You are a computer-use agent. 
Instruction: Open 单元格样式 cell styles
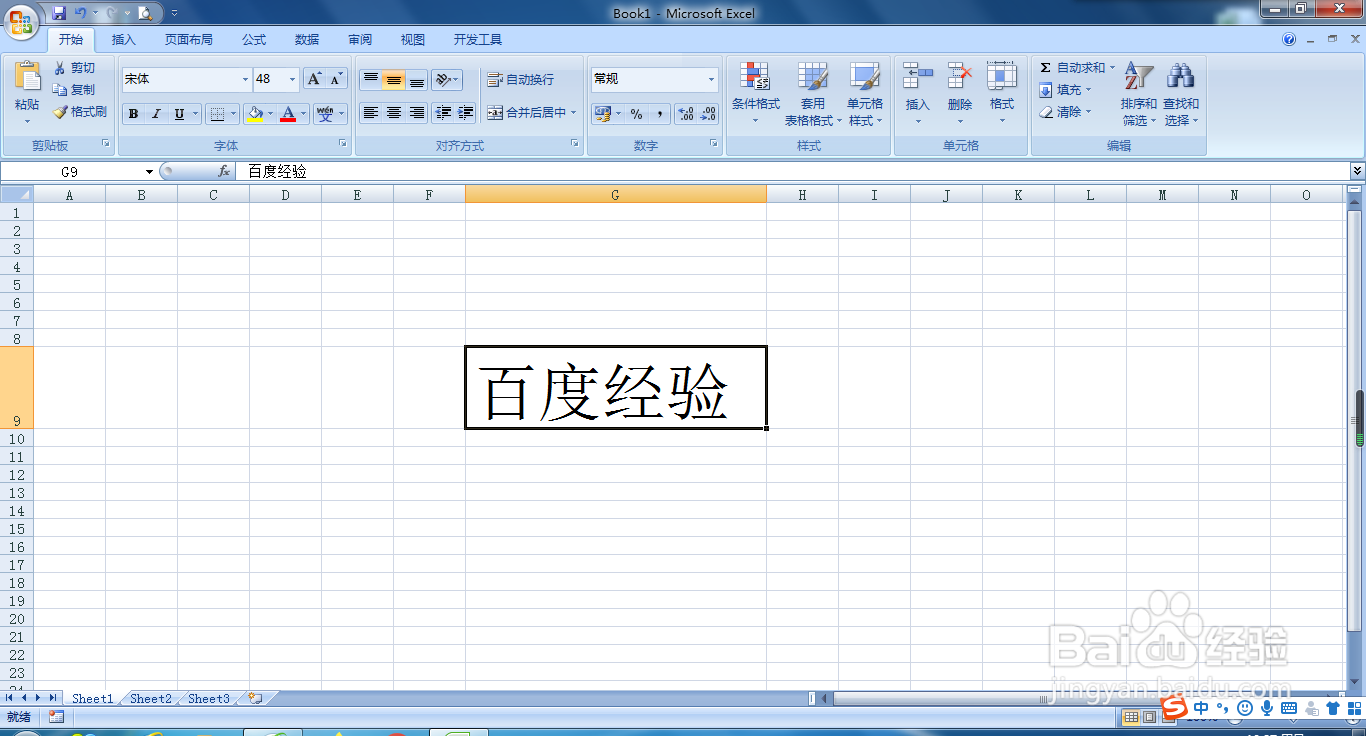point(865,93)
